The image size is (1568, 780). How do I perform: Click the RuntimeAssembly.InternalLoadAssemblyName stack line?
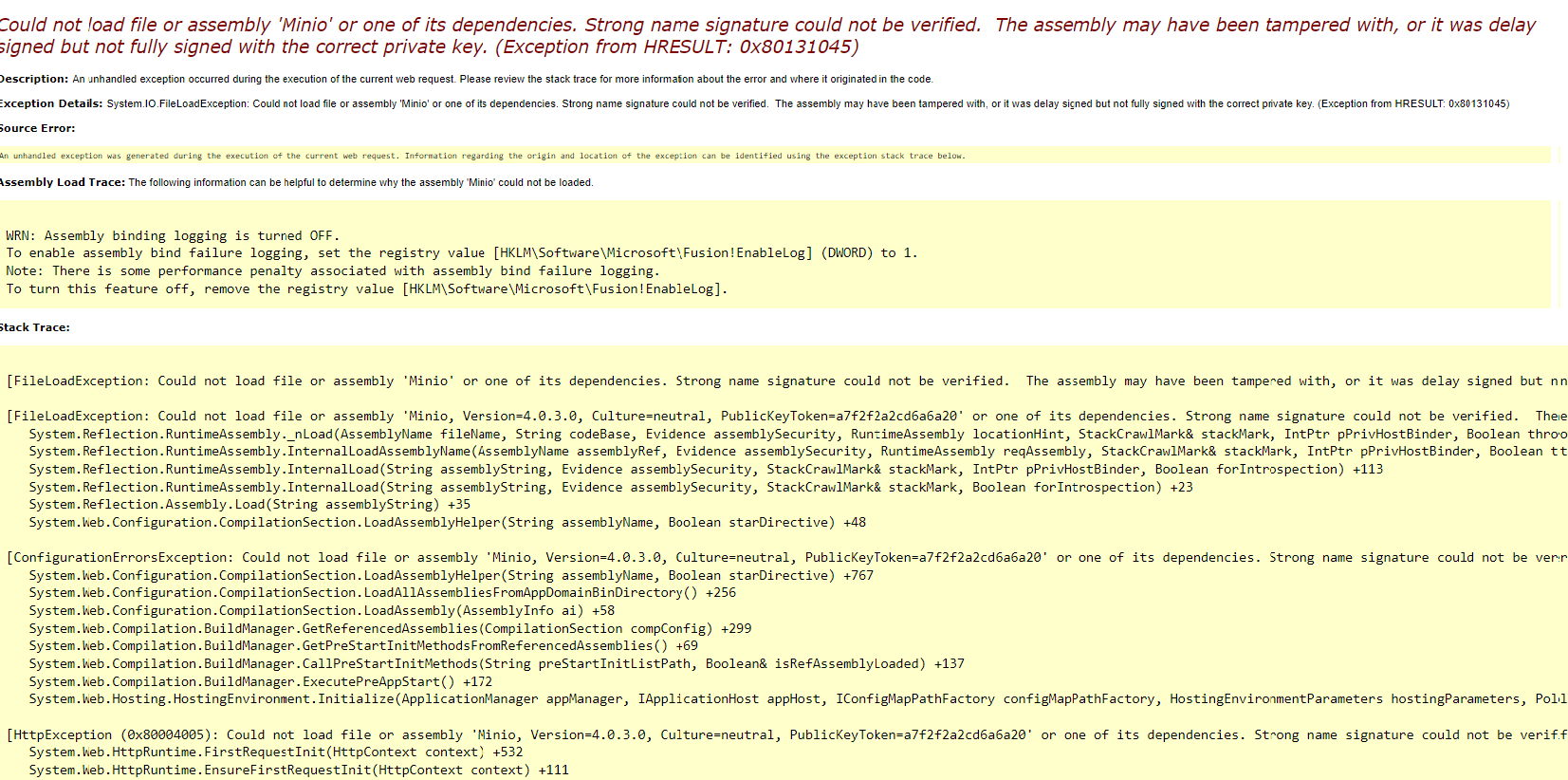[798, 452]
